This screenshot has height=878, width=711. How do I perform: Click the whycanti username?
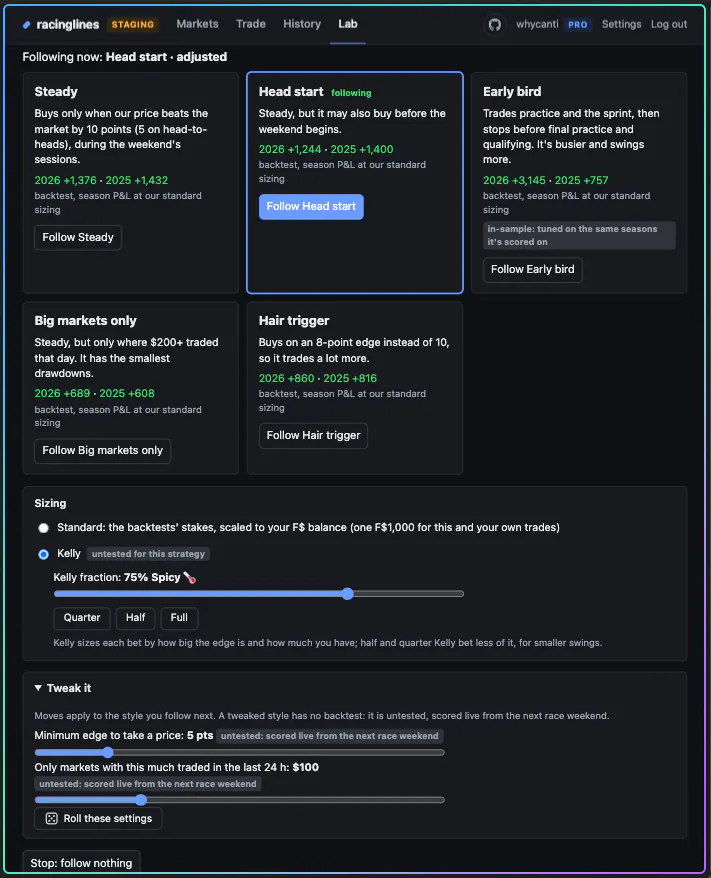(x=537, y=24)
